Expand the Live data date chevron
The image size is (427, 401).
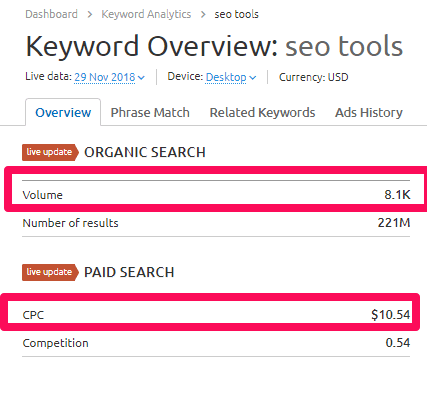(141, 78)
